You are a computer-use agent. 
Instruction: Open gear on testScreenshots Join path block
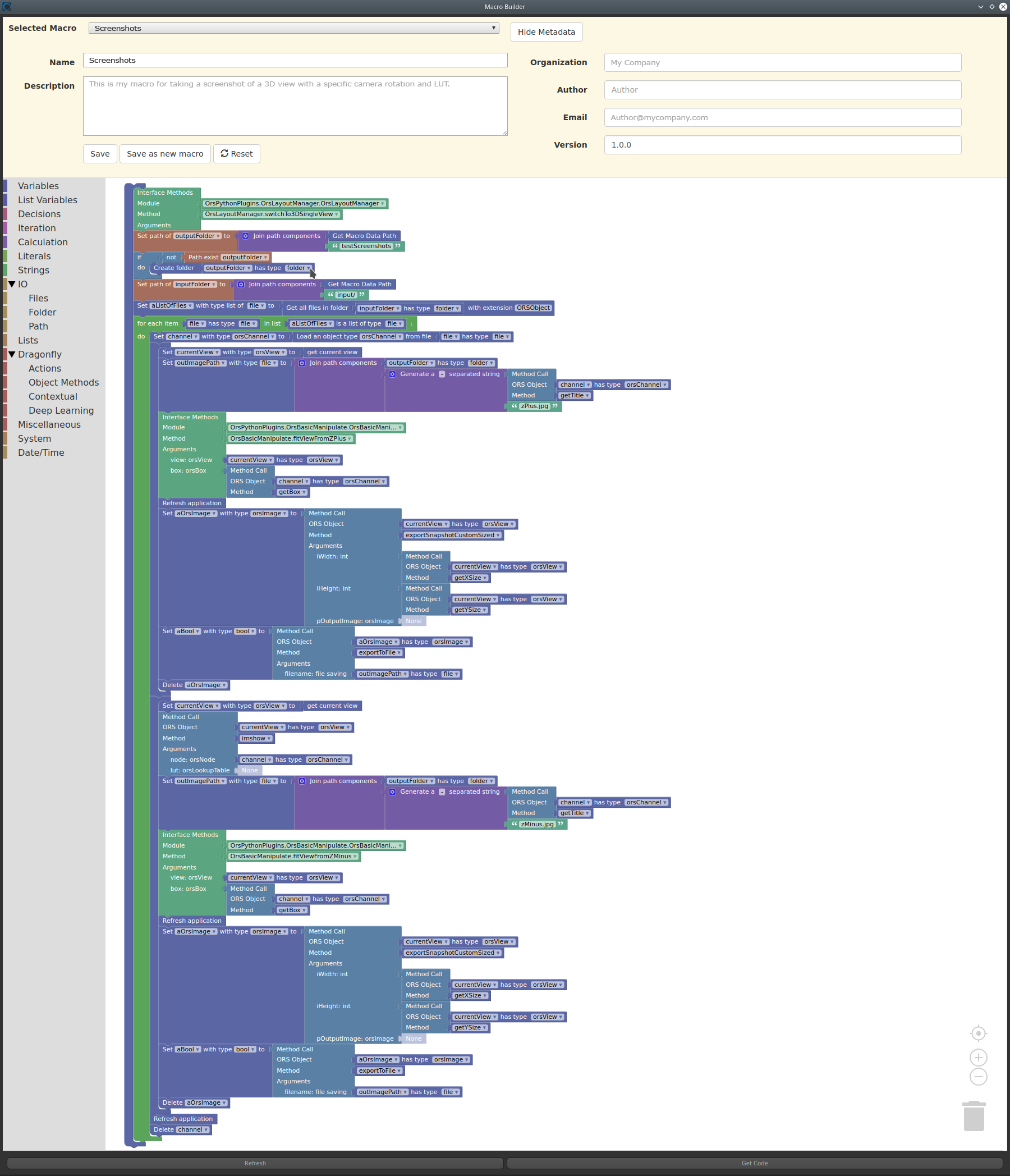(245, 236)
